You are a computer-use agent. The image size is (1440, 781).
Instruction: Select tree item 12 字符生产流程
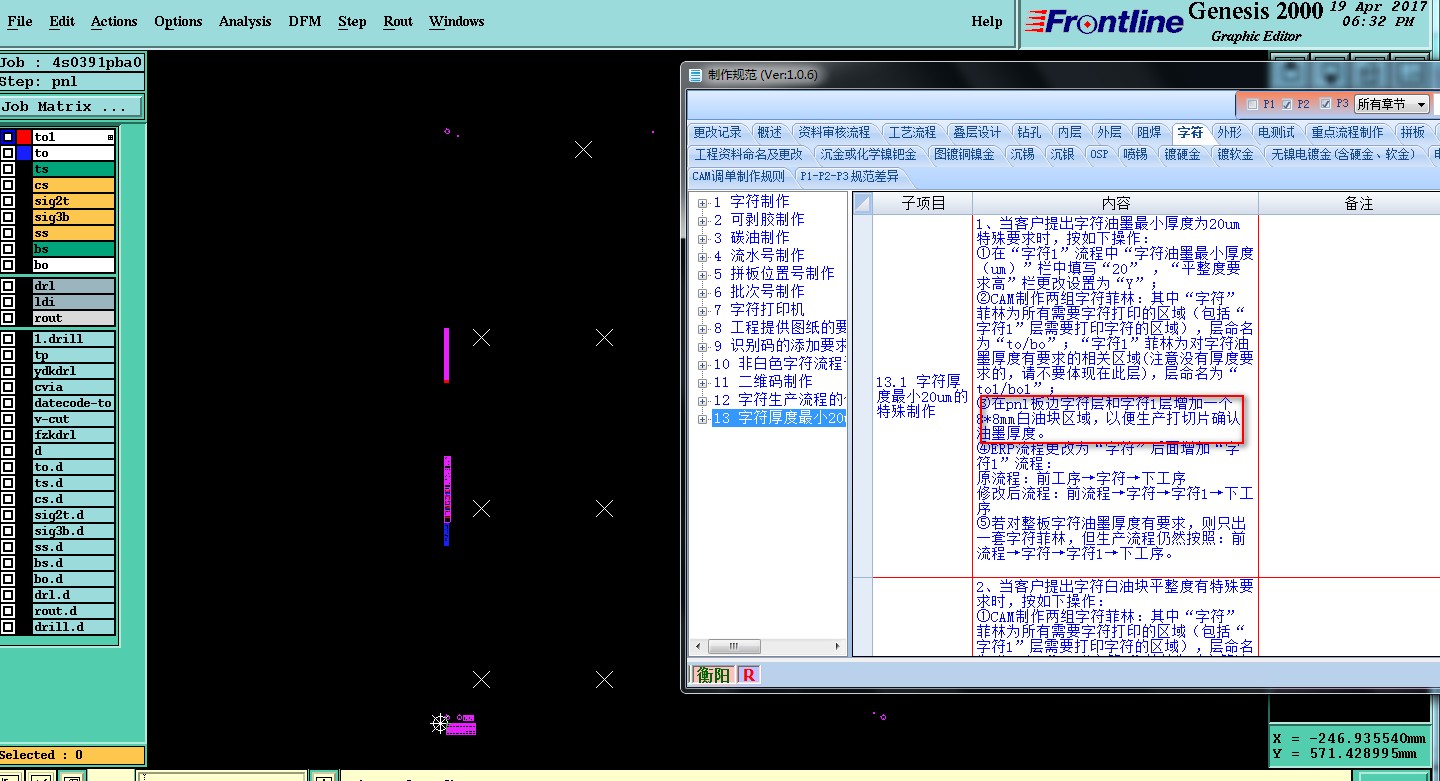[780, 400]
